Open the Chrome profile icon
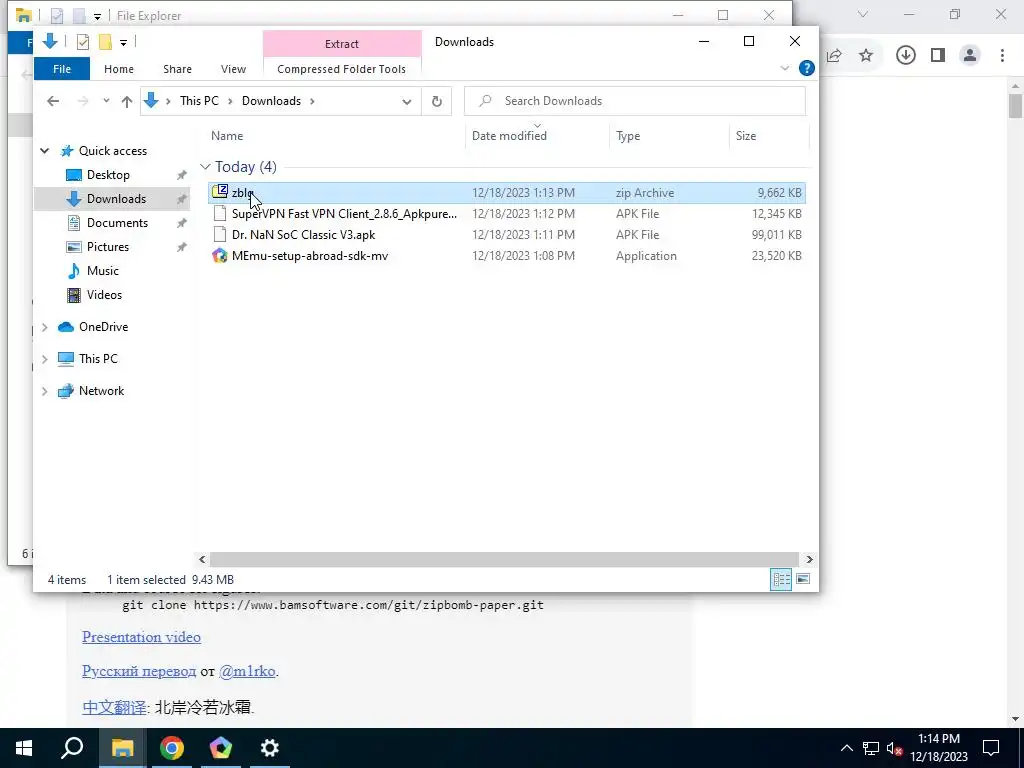Image resolution: width=1024 pixels, height=768 pixels. tap(970, 56)
